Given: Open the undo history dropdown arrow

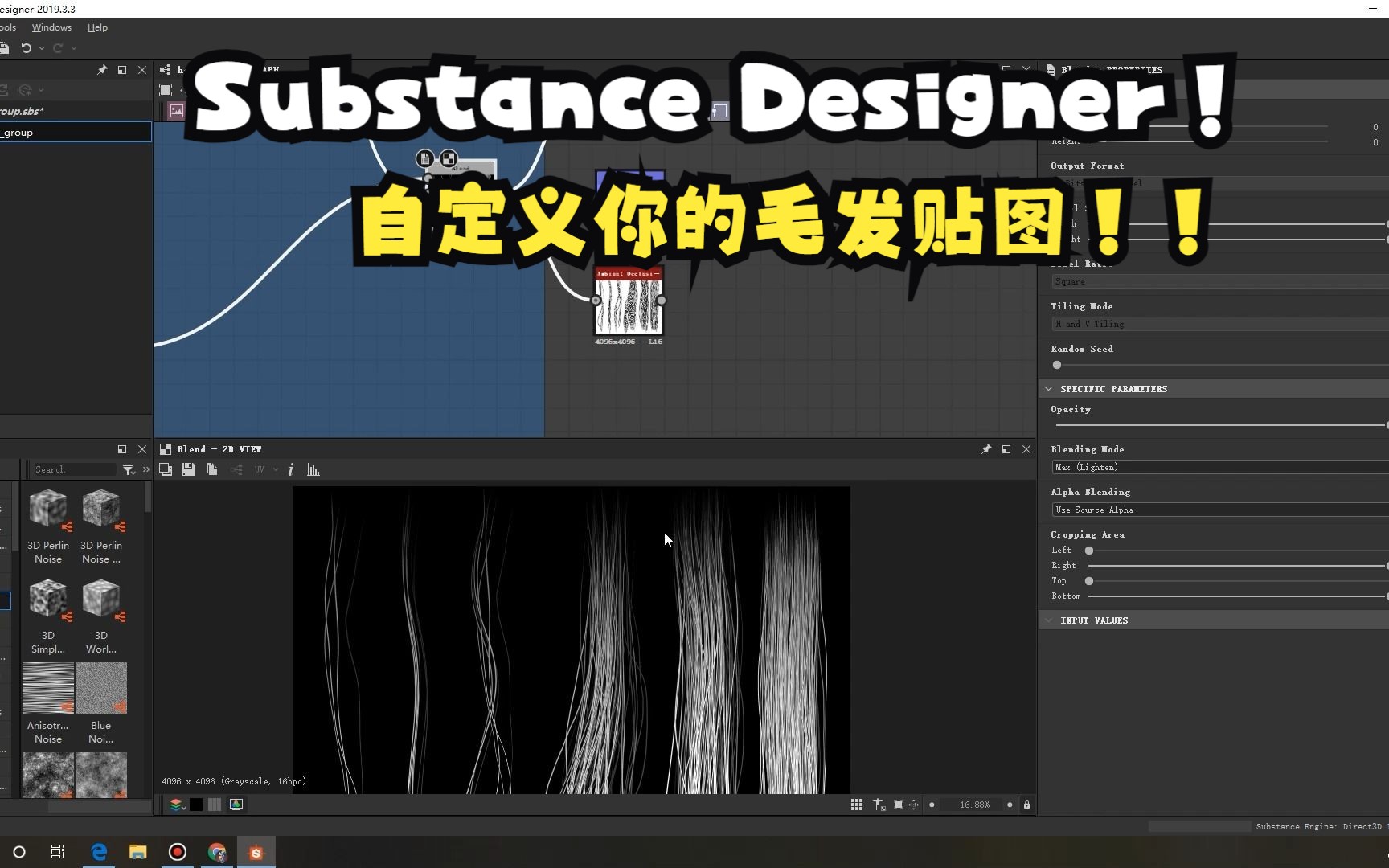Looking at the screenshot, I should (x=42, y=48).
